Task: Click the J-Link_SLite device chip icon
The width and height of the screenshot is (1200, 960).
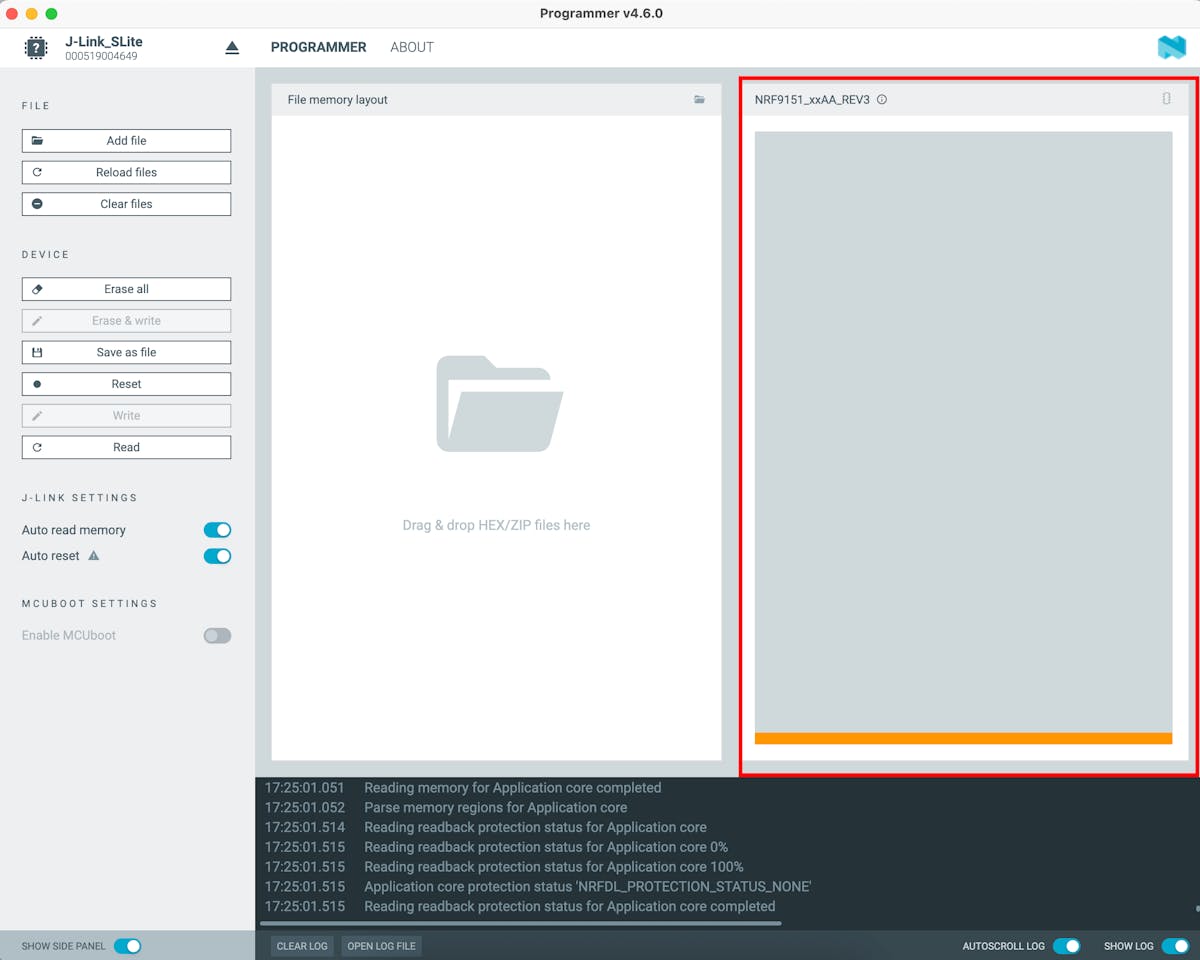Action: click(x=36, y=48)
